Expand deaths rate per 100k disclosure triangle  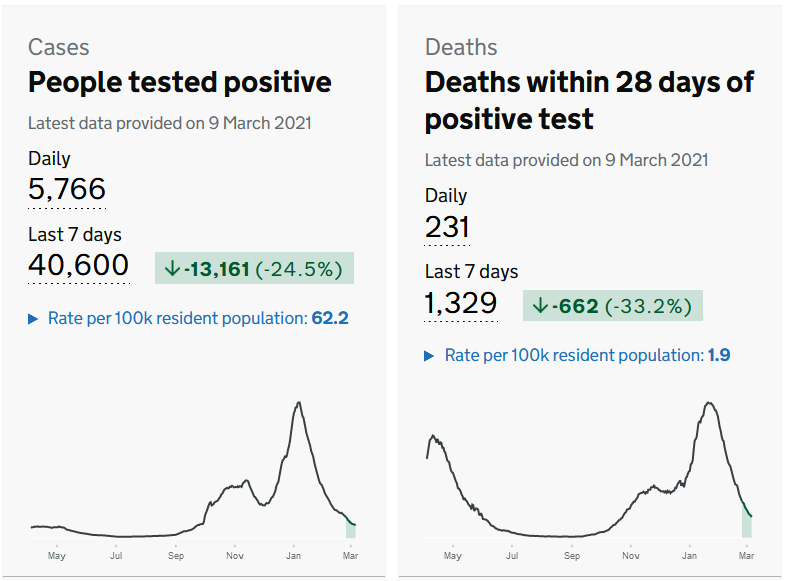[x=430, y=355]
